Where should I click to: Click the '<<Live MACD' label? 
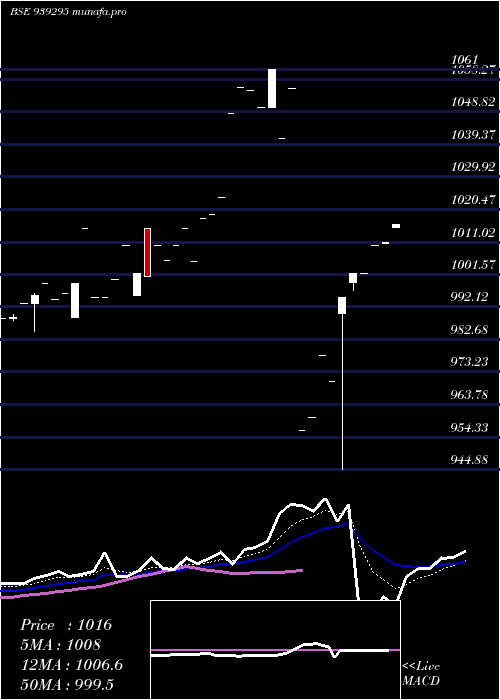pyautogui.click(x=421, y=673)
